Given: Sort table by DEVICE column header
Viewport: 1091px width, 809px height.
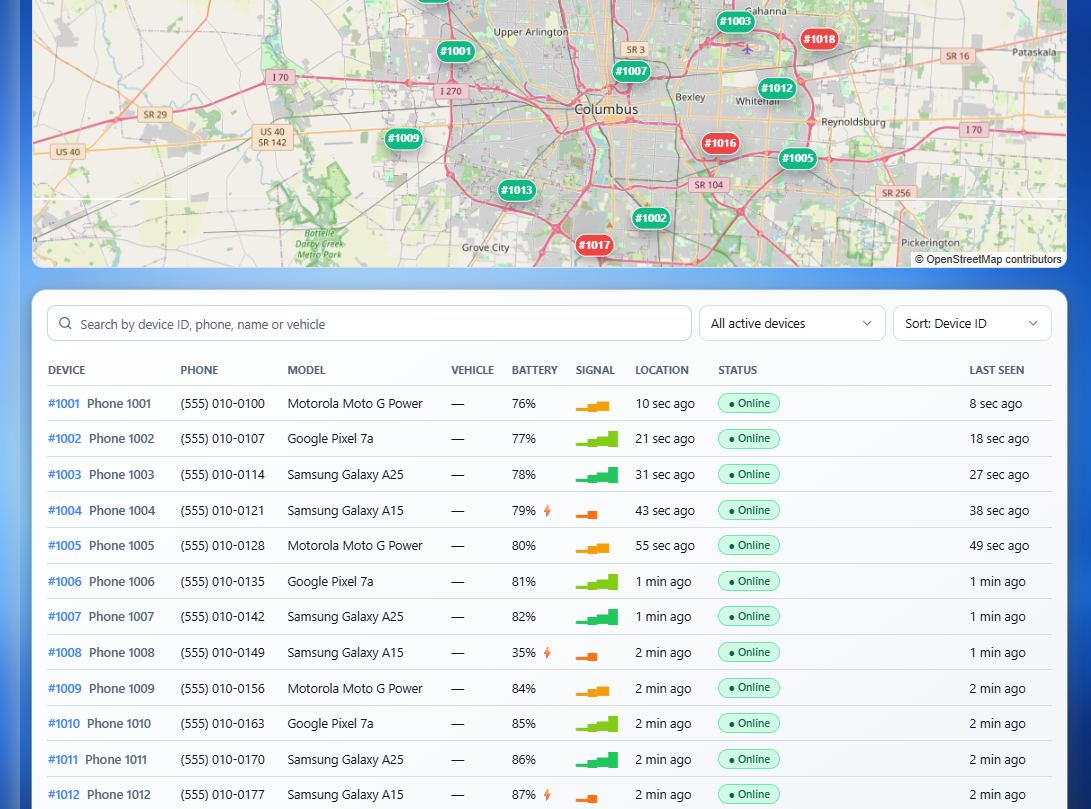Looking at the screenshot, I should coord(67,370).
